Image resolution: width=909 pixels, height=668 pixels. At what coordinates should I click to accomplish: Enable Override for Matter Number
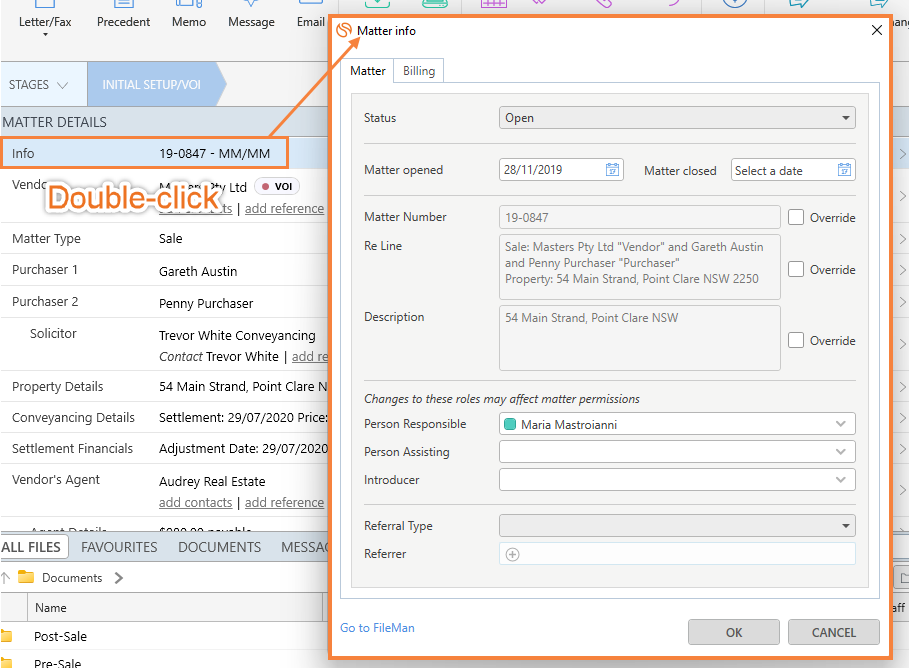pos(796,217)
